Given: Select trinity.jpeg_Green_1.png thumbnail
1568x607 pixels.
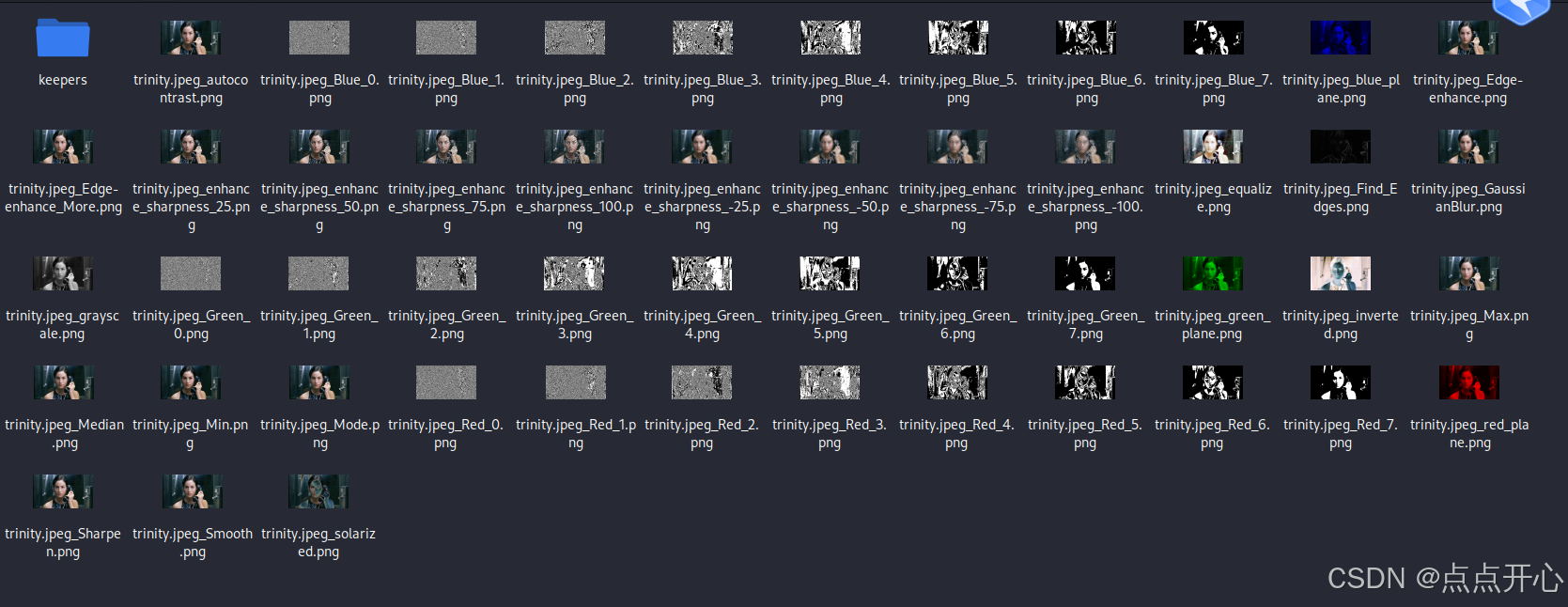Looking at the screenshot, I should (x=319, y=273).
